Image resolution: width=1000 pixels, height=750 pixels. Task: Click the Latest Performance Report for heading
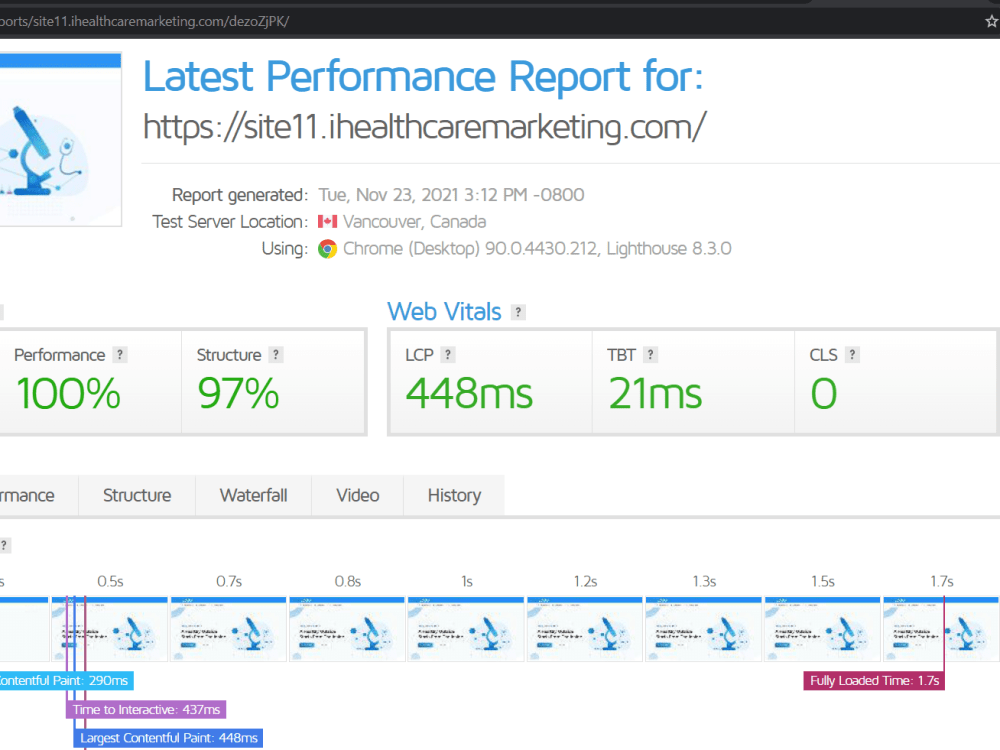click(x=423, y=77)
